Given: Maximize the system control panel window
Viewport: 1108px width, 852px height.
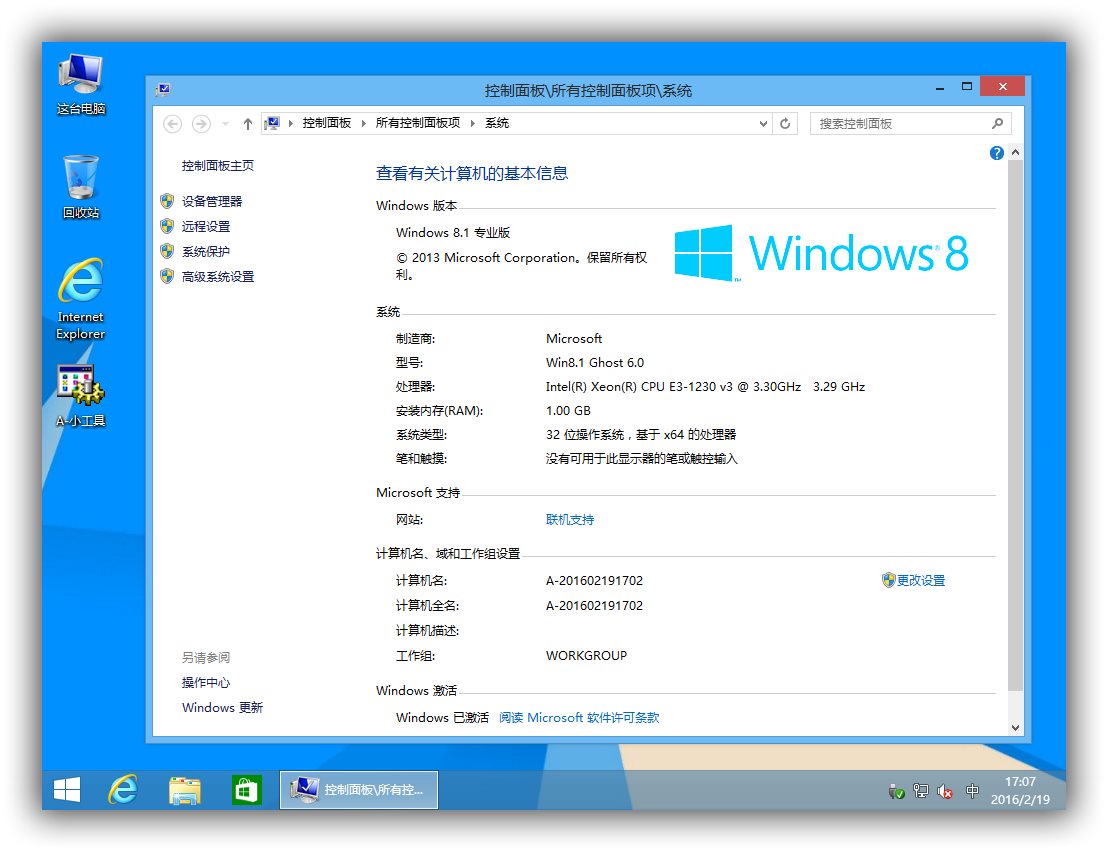Looking at the screenshot, I should click(x=967, y=86).
